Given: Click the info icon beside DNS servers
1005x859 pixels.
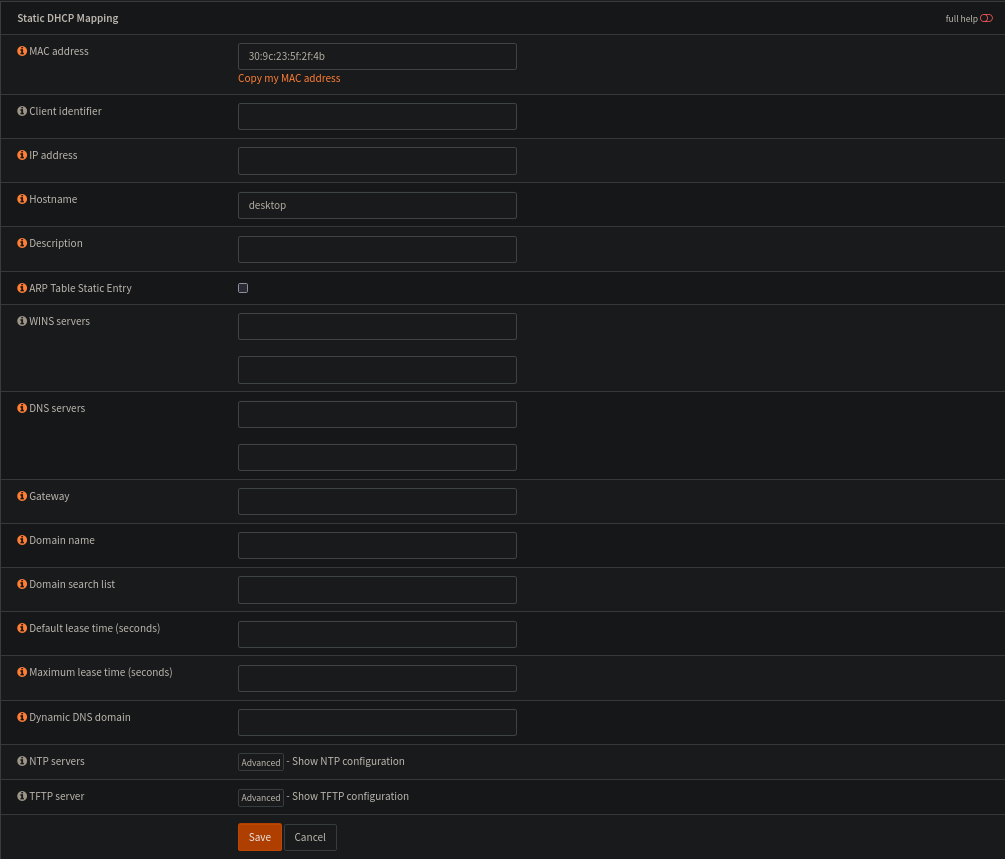Looking at the screenshot, I should tap(22, 408).
